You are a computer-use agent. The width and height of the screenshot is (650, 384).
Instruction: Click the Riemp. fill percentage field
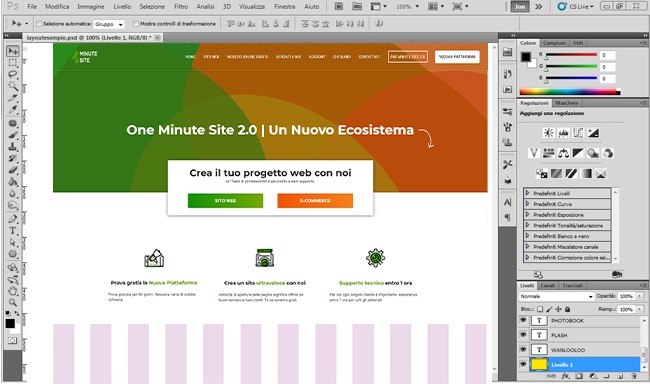click(x=626, y=309)
